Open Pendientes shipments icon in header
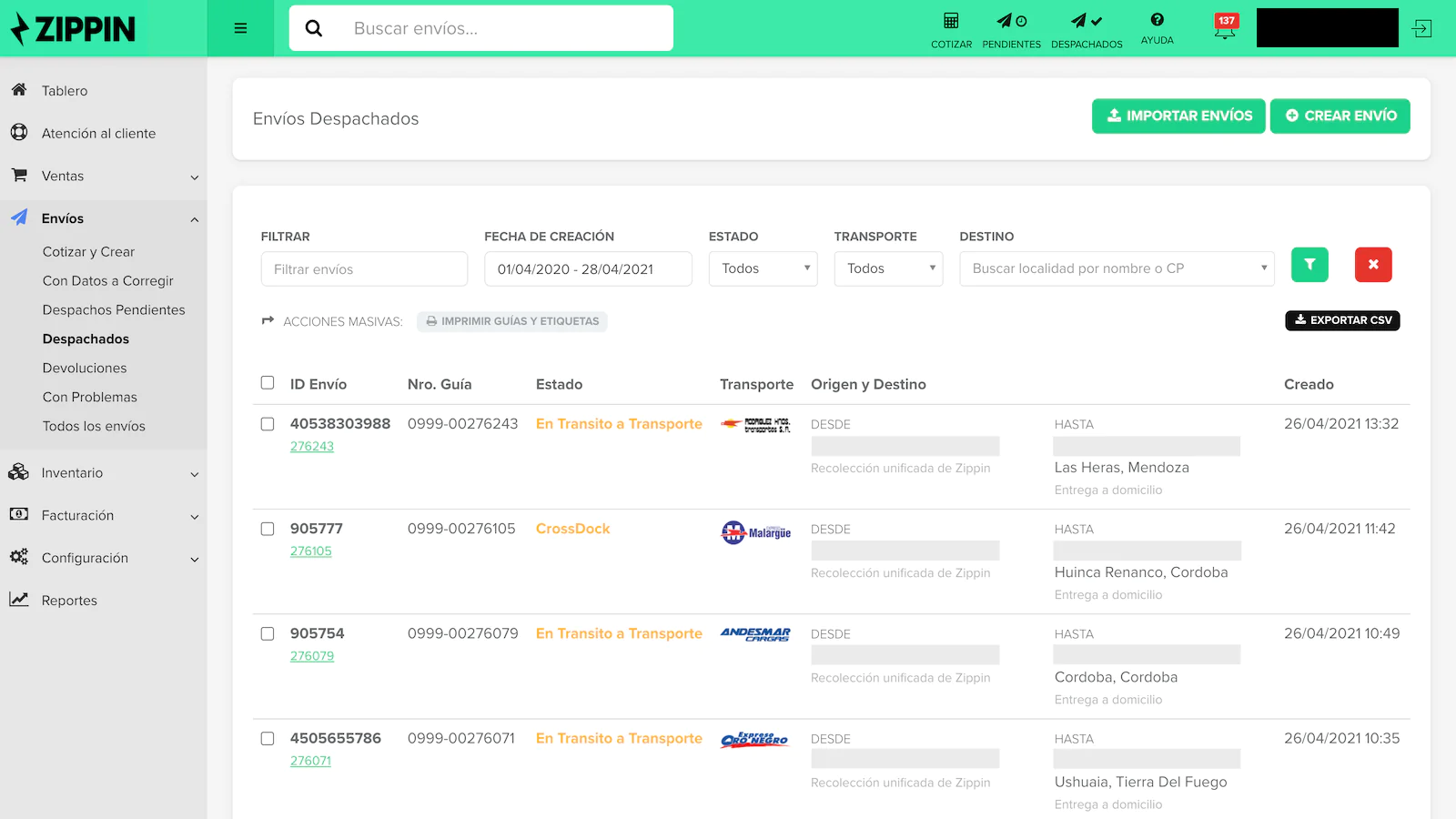This screenshot has height=819, width=1456. pyautogui.click(x=1011, y=22)
